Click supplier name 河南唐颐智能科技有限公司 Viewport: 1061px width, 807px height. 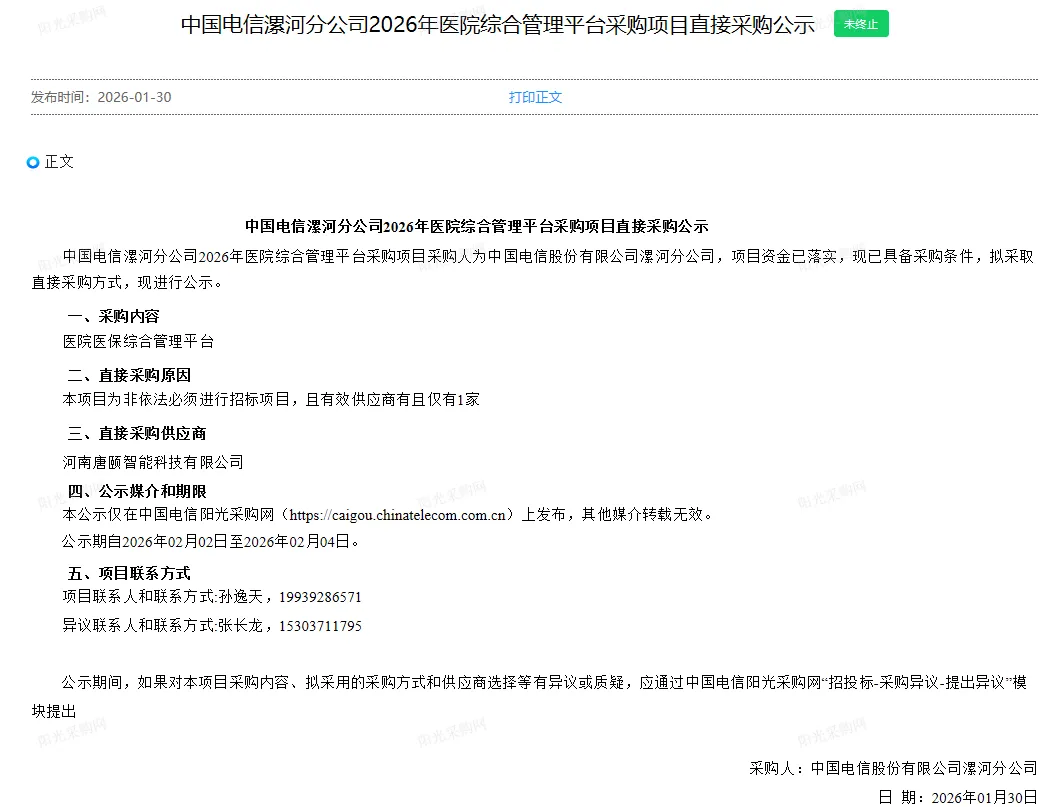click(x=153, y=463)
